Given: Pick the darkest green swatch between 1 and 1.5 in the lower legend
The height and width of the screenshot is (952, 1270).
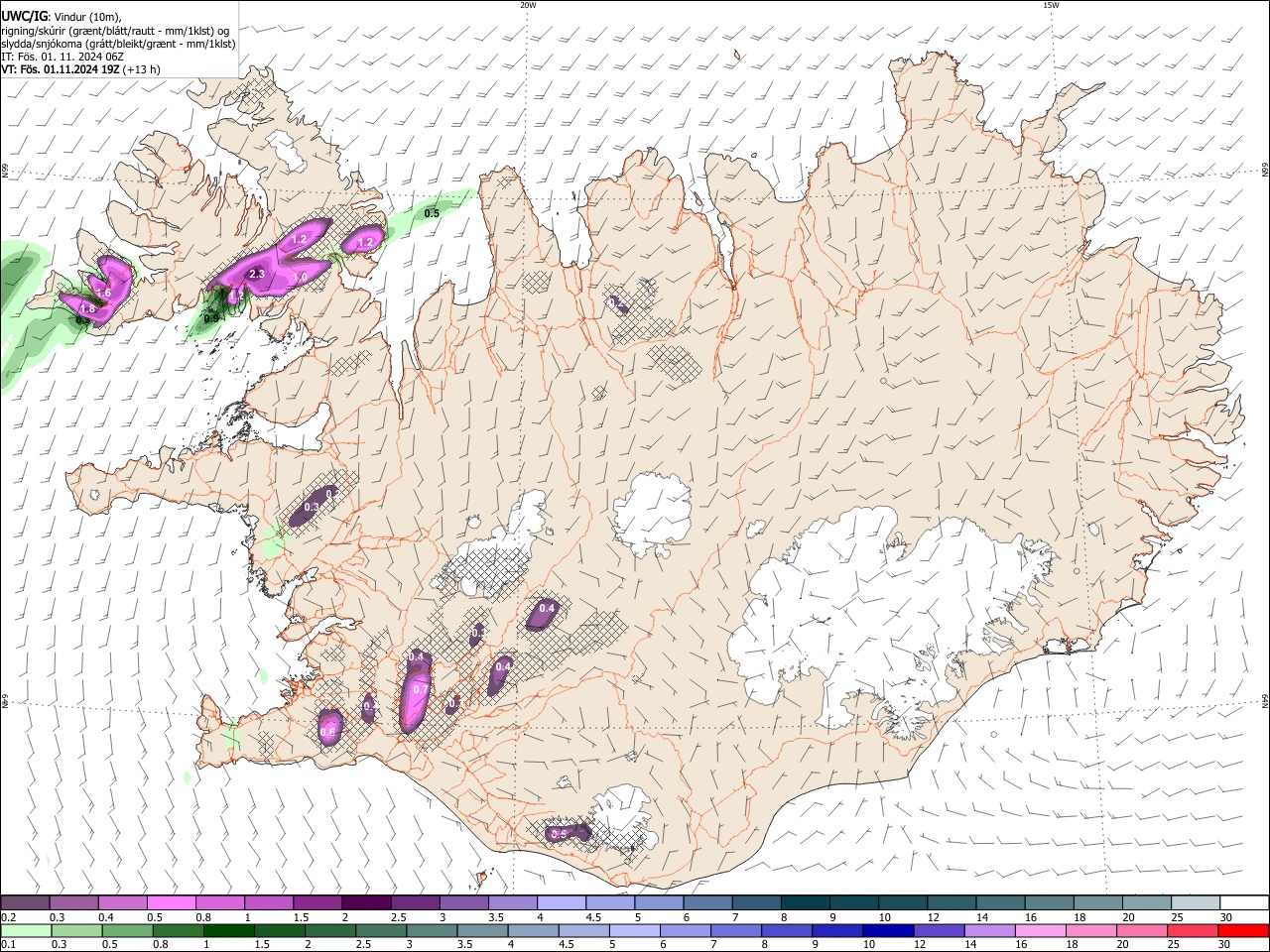Looking at the screenshot, I should point(229,930).
